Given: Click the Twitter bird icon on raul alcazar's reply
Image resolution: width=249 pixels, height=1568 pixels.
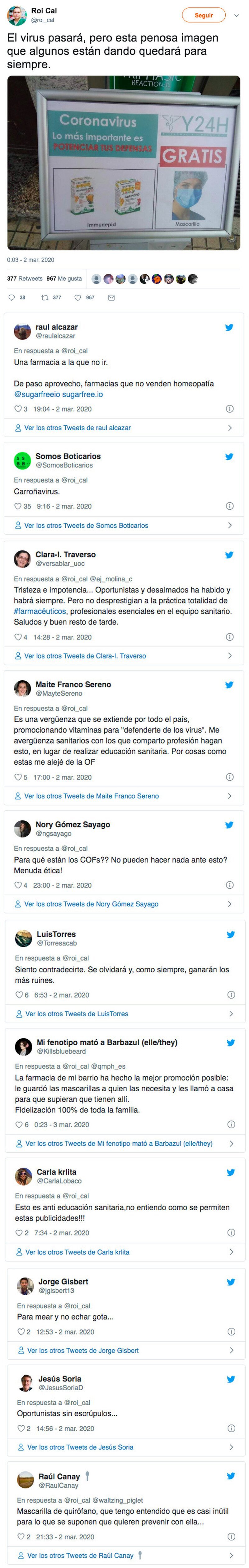Looking at the screenshot, I should [x=229, y=328].
